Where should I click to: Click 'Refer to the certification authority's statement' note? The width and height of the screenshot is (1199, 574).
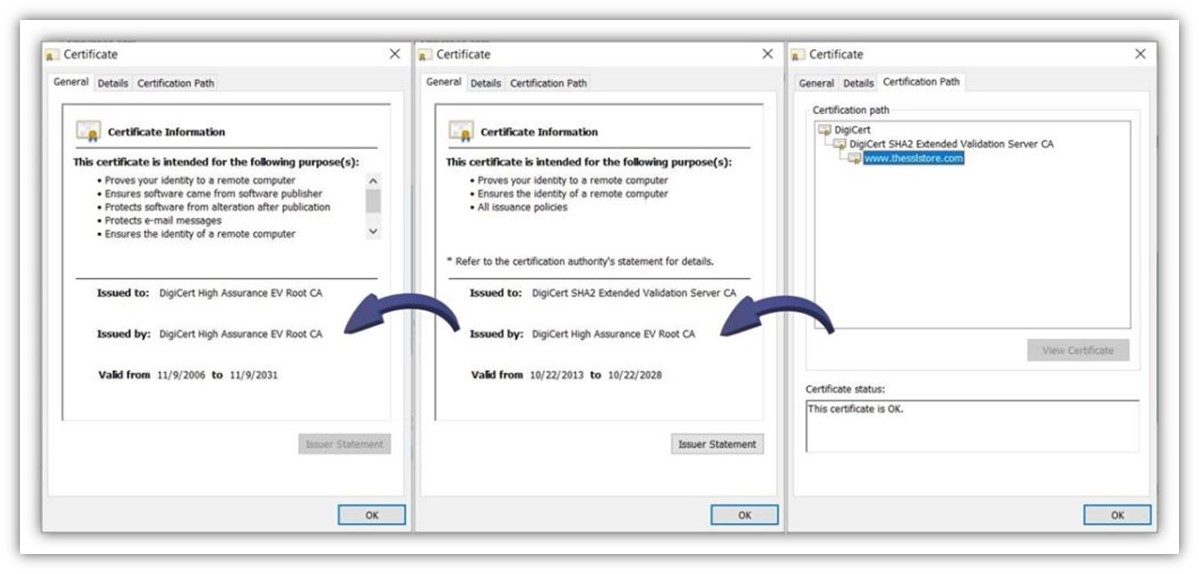click(580, 261)
